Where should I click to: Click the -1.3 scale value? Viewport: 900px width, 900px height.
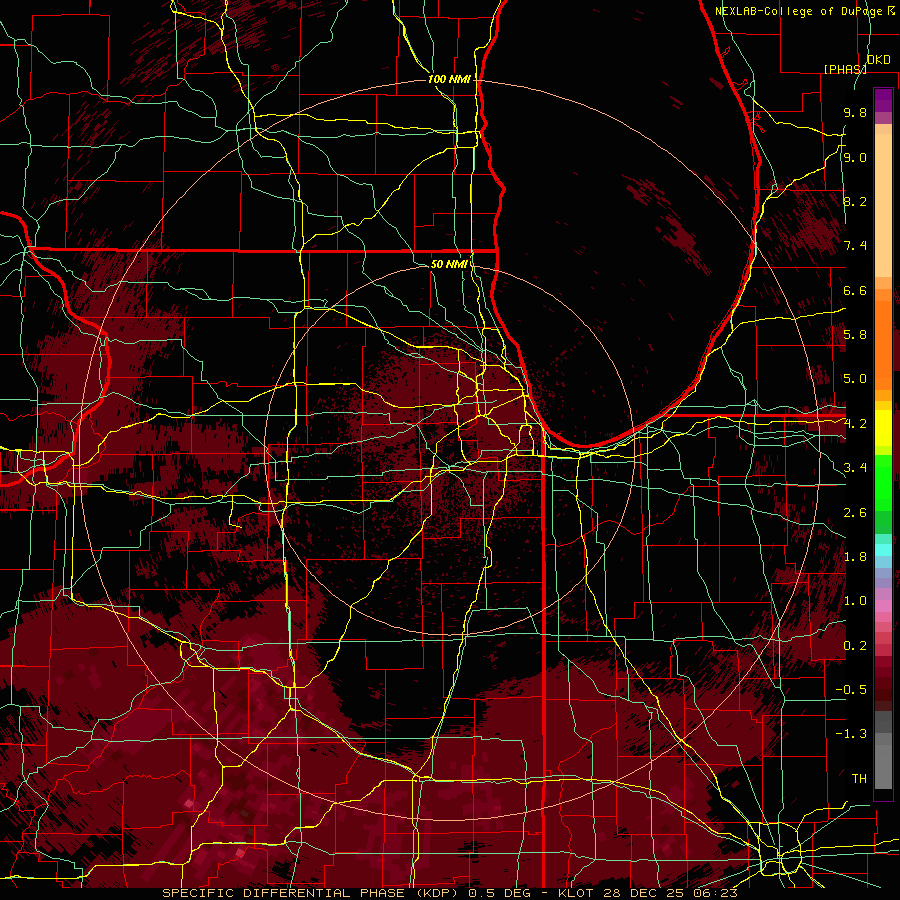click(x=851, y=734)
